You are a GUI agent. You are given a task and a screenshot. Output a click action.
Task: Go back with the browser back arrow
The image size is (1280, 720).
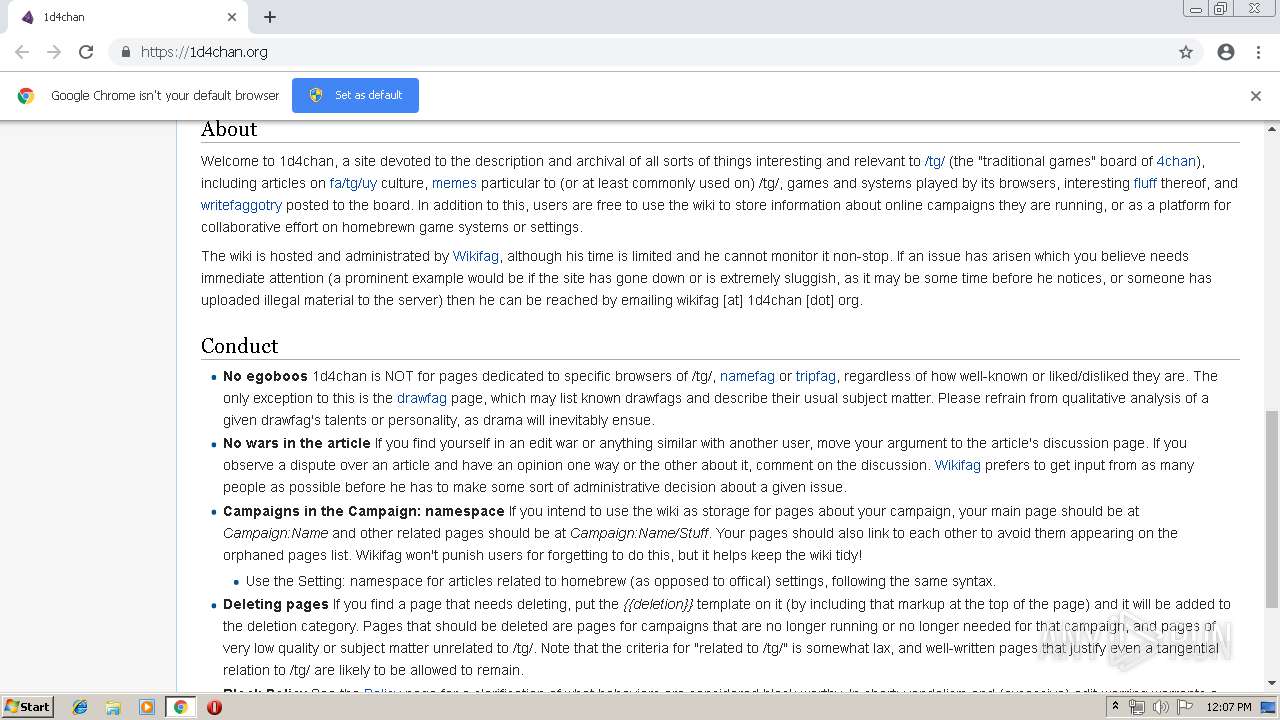pos(22,52)
